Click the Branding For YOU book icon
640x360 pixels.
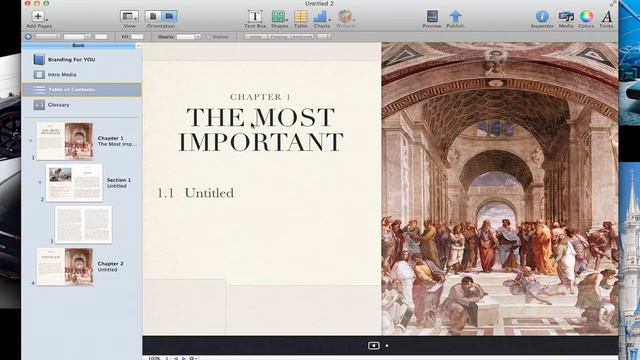click(39, 60)
